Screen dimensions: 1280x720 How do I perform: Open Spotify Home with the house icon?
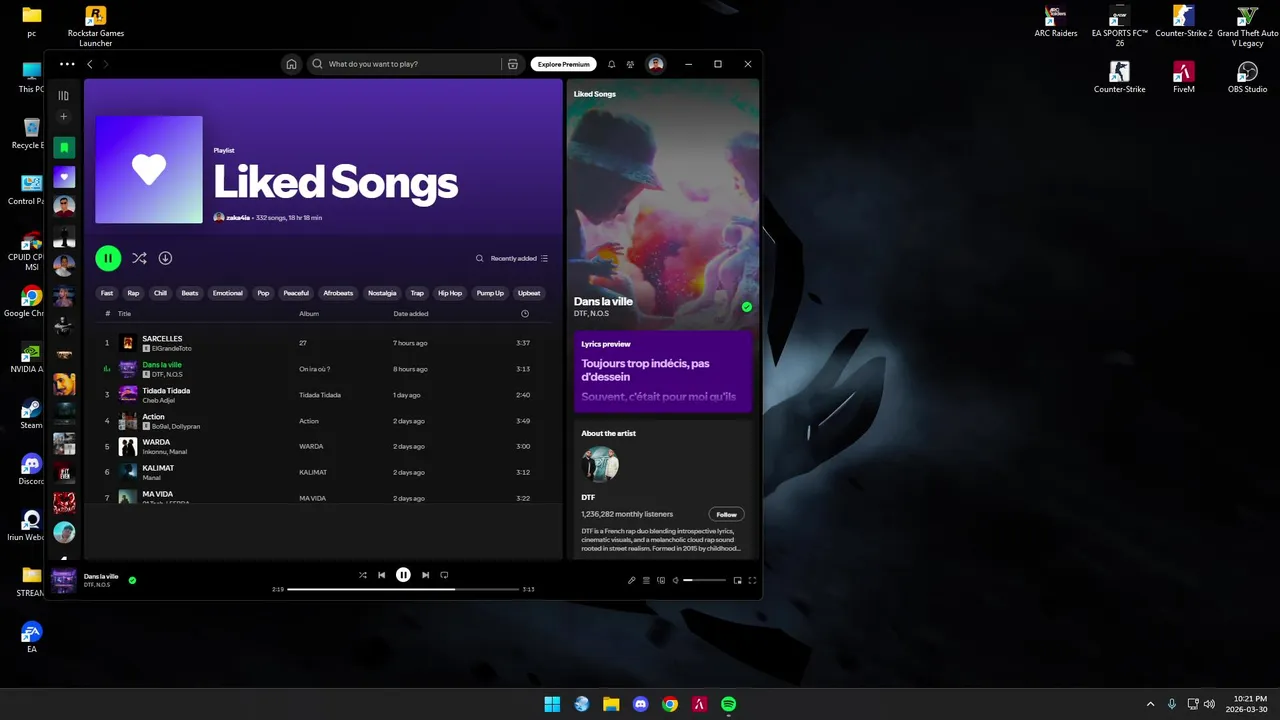[x=291, y=64]
